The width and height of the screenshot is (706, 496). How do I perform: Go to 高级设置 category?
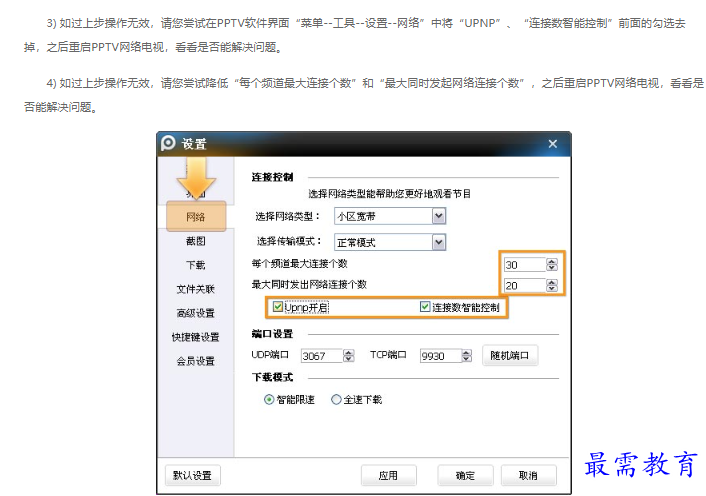click(195, 313)
